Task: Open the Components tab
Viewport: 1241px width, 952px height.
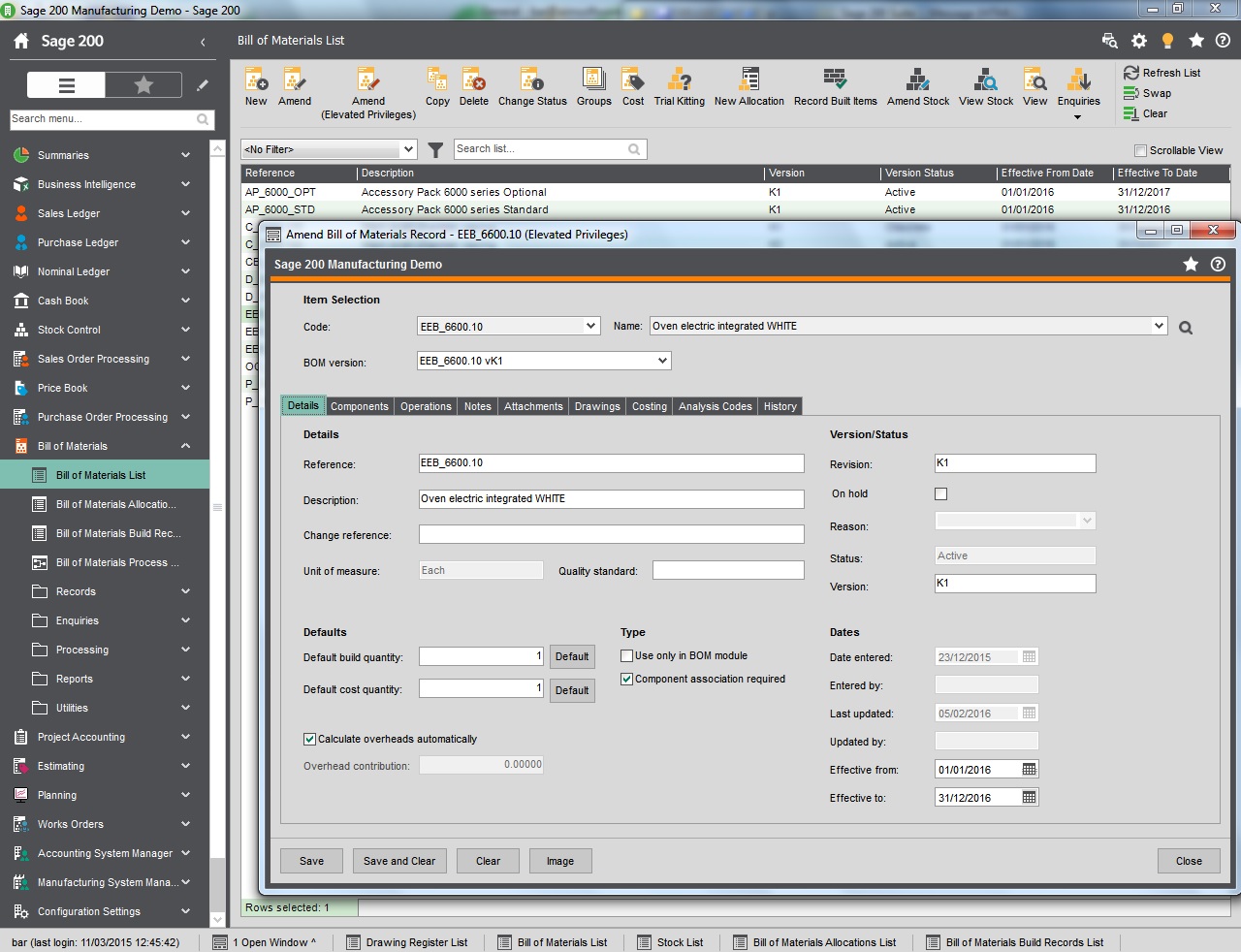Action: (x=359, y=406)
